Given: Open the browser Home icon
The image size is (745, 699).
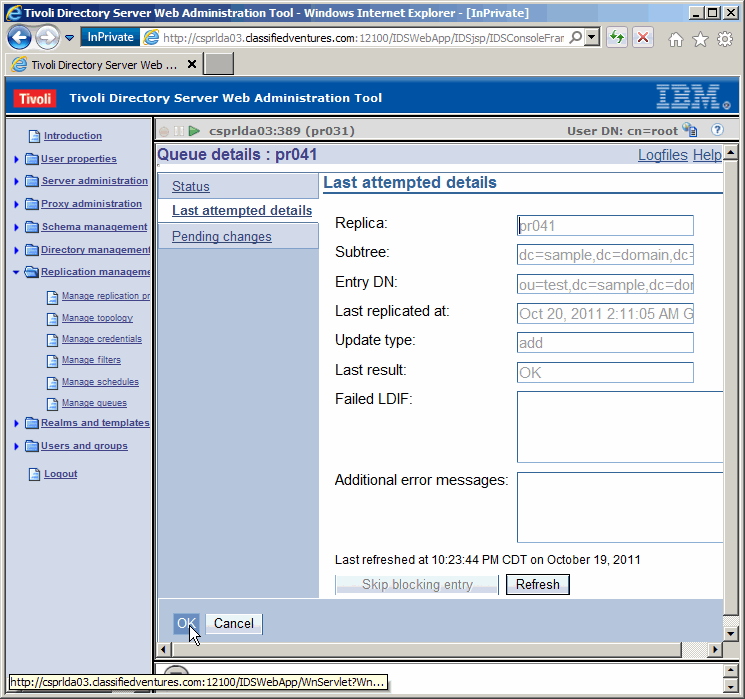Looking at the screenshot, I should click(676, 38).
